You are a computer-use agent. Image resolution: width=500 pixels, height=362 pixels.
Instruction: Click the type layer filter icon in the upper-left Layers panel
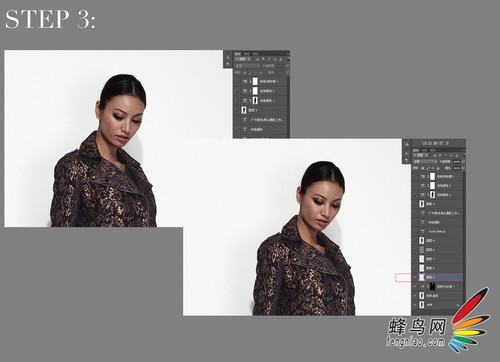(269, 59)
